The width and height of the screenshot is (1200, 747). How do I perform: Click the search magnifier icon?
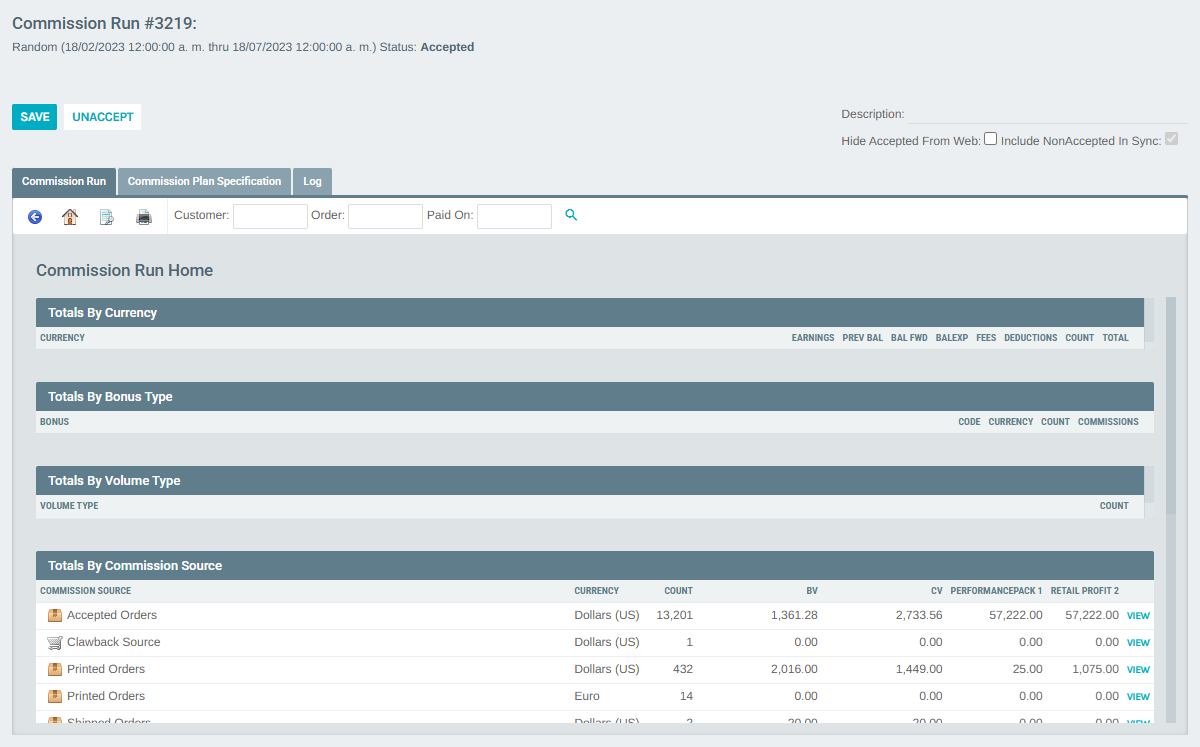click(571, 215)
